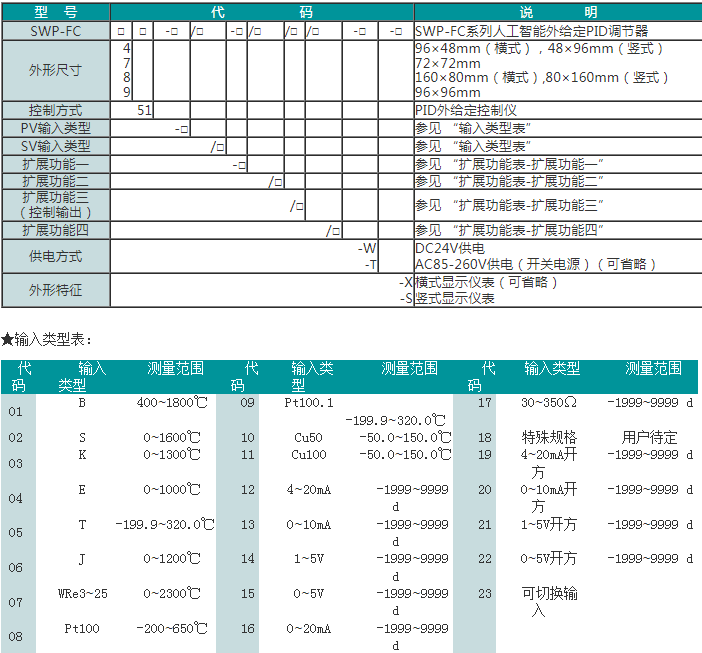702x653 pixels.
Task: Click the 说明 column header
Action: (558, 12)
